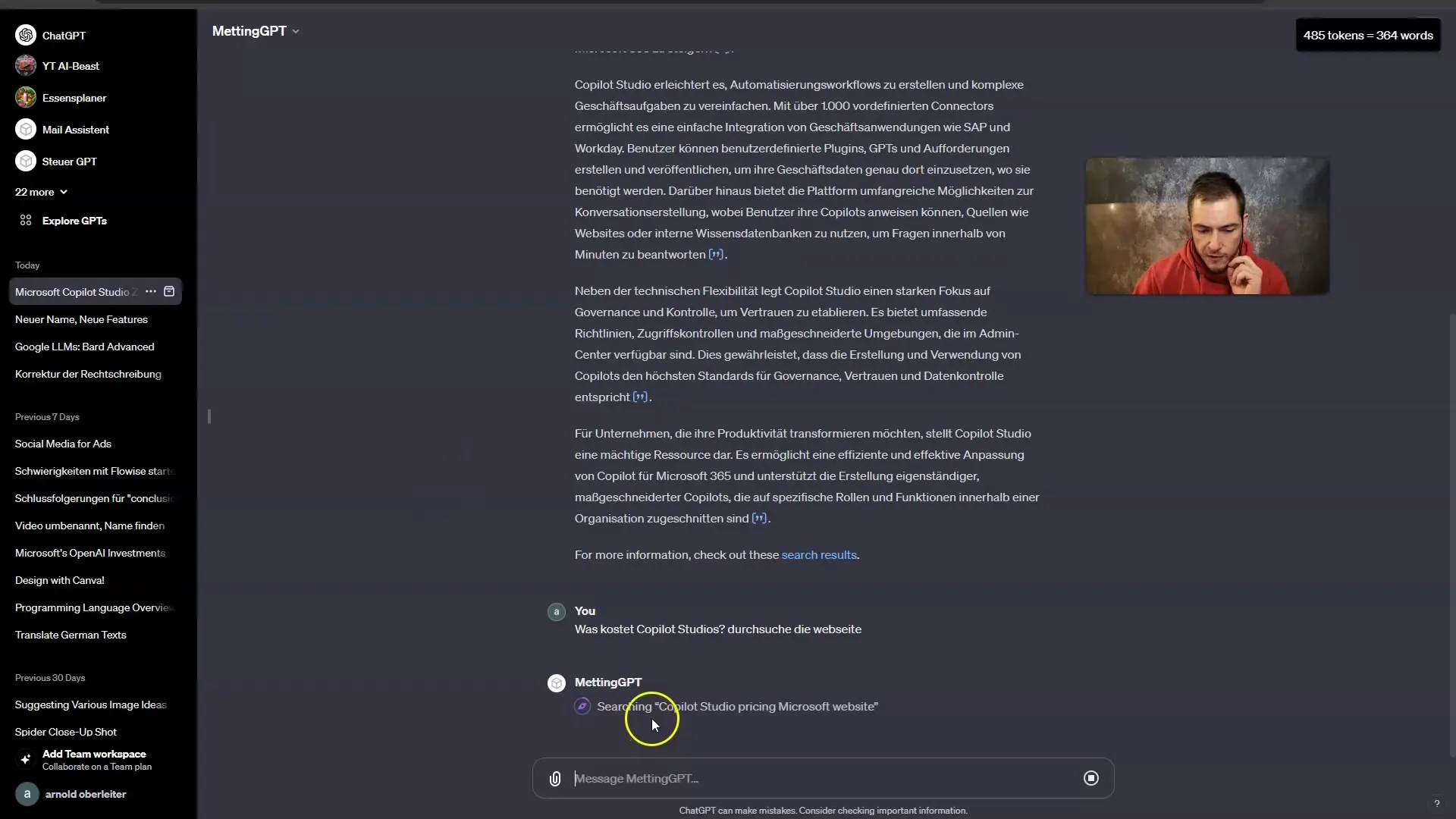Screen dimensions: 1456x819
Task: Scroll the conversation history sidebar
Action: click(x=209, y=415)
